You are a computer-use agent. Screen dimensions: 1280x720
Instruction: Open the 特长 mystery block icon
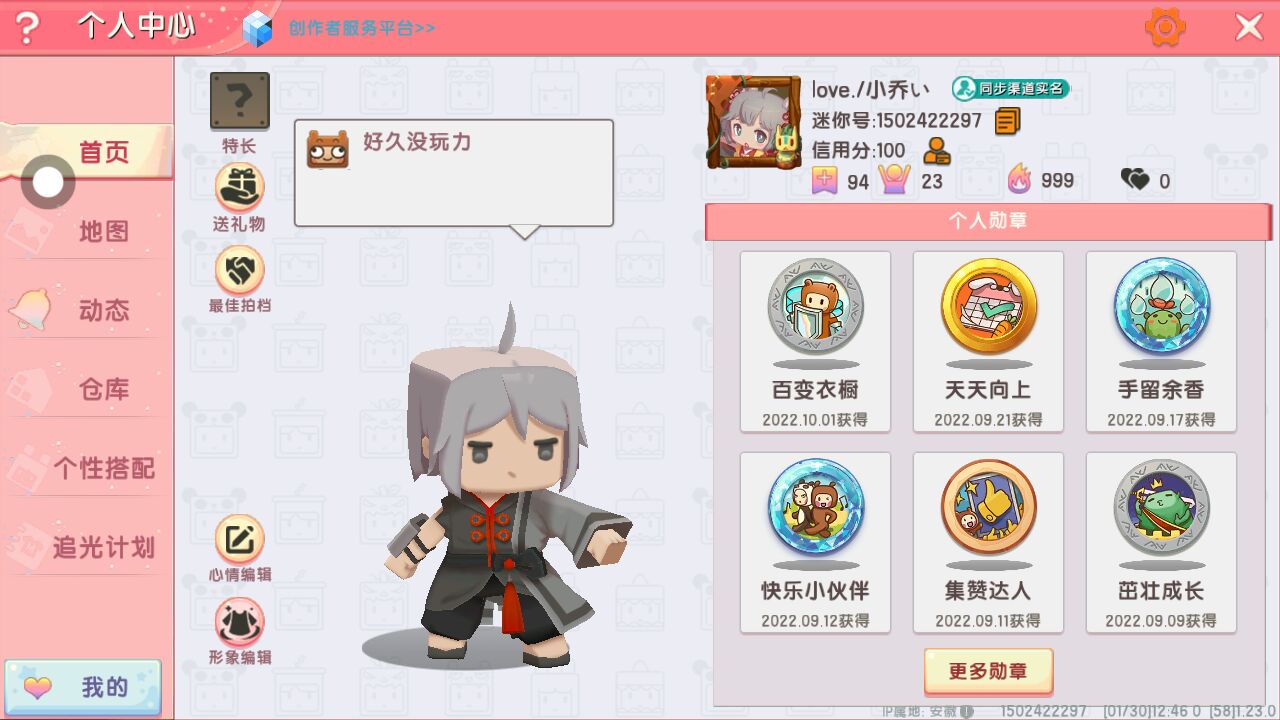pos(239,101)
